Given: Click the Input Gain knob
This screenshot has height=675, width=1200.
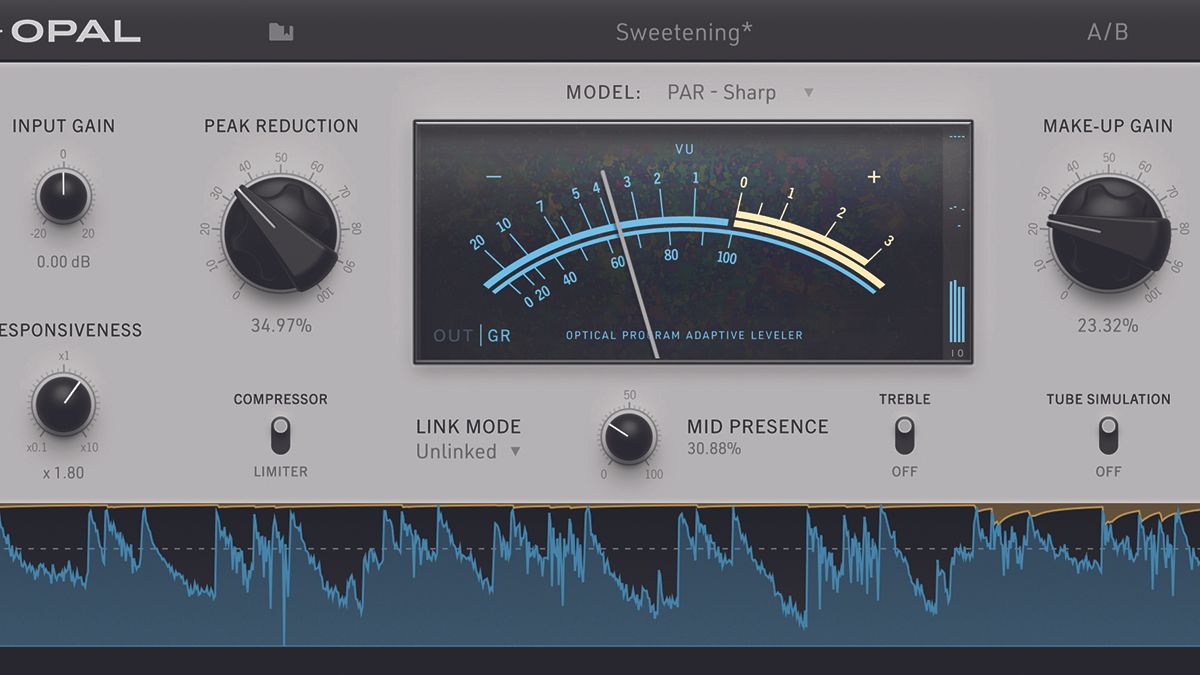Looking at the screenshot, I should point(62,196).
